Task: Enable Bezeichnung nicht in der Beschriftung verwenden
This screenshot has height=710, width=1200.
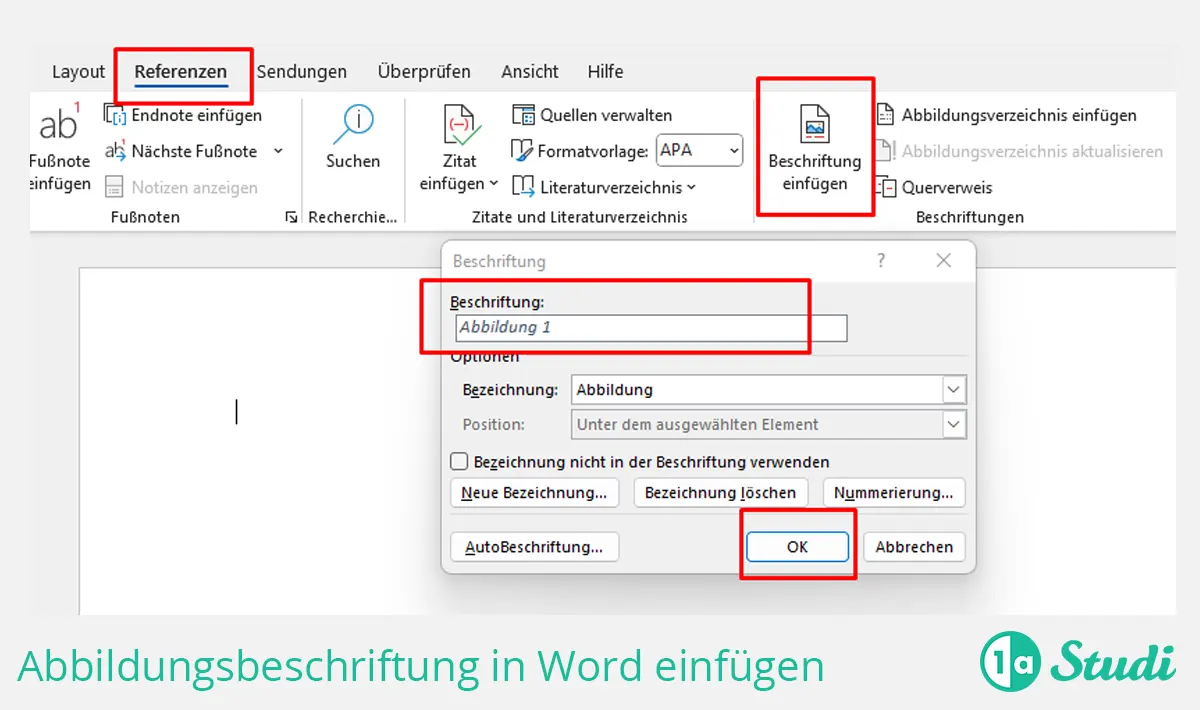Action: (x=459, y=461)
